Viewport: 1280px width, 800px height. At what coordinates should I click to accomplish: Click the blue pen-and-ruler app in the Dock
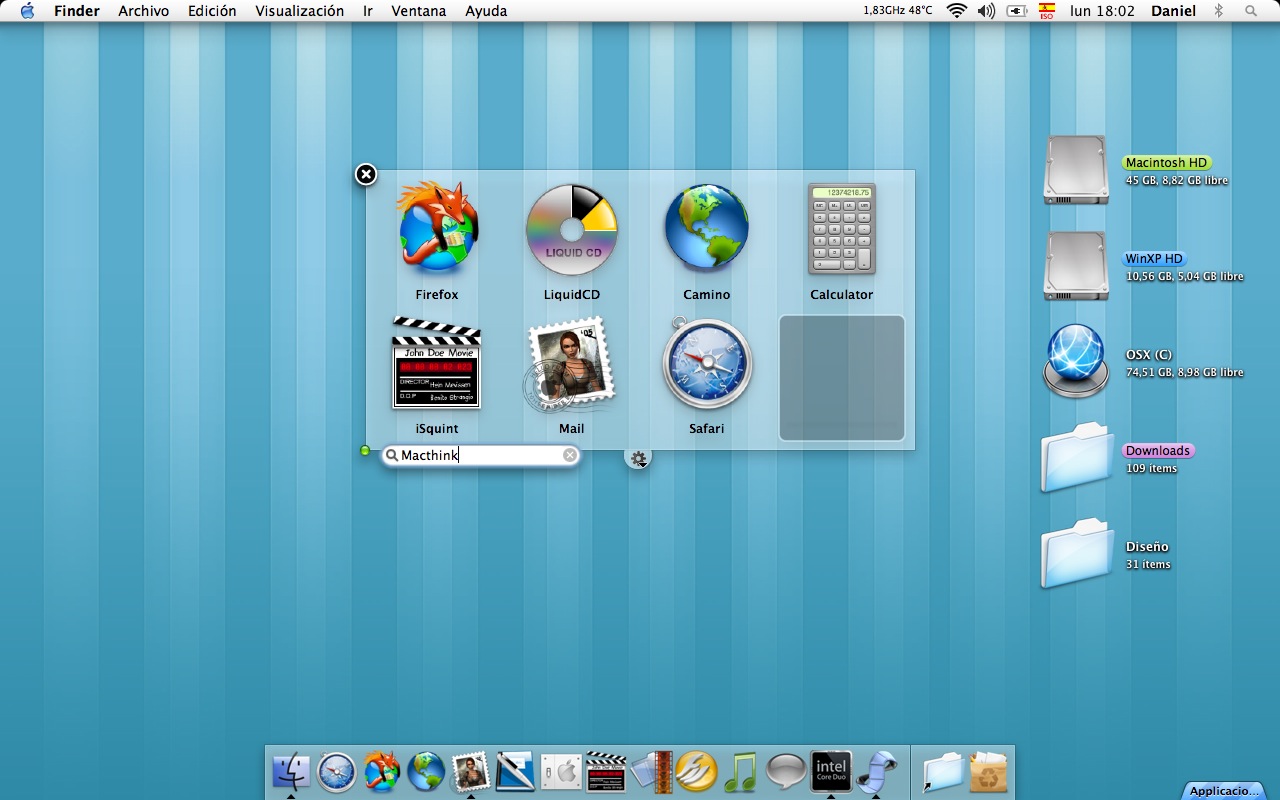[516, 772]
